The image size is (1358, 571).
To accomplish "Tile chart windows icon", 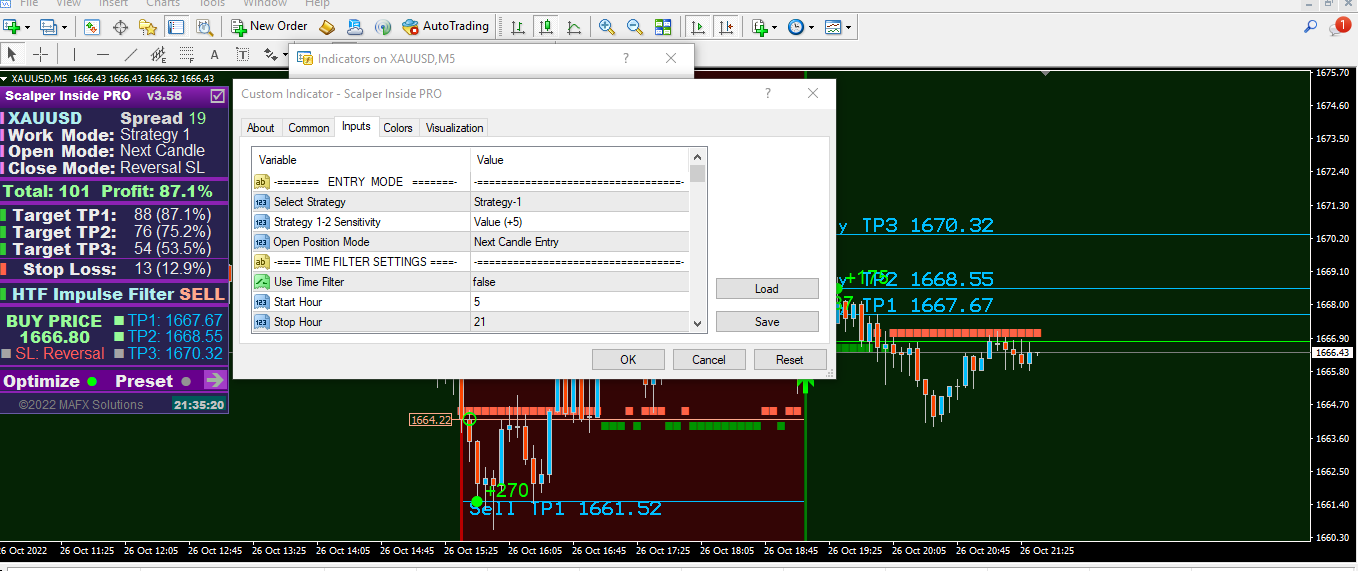I will pos(663,27).
